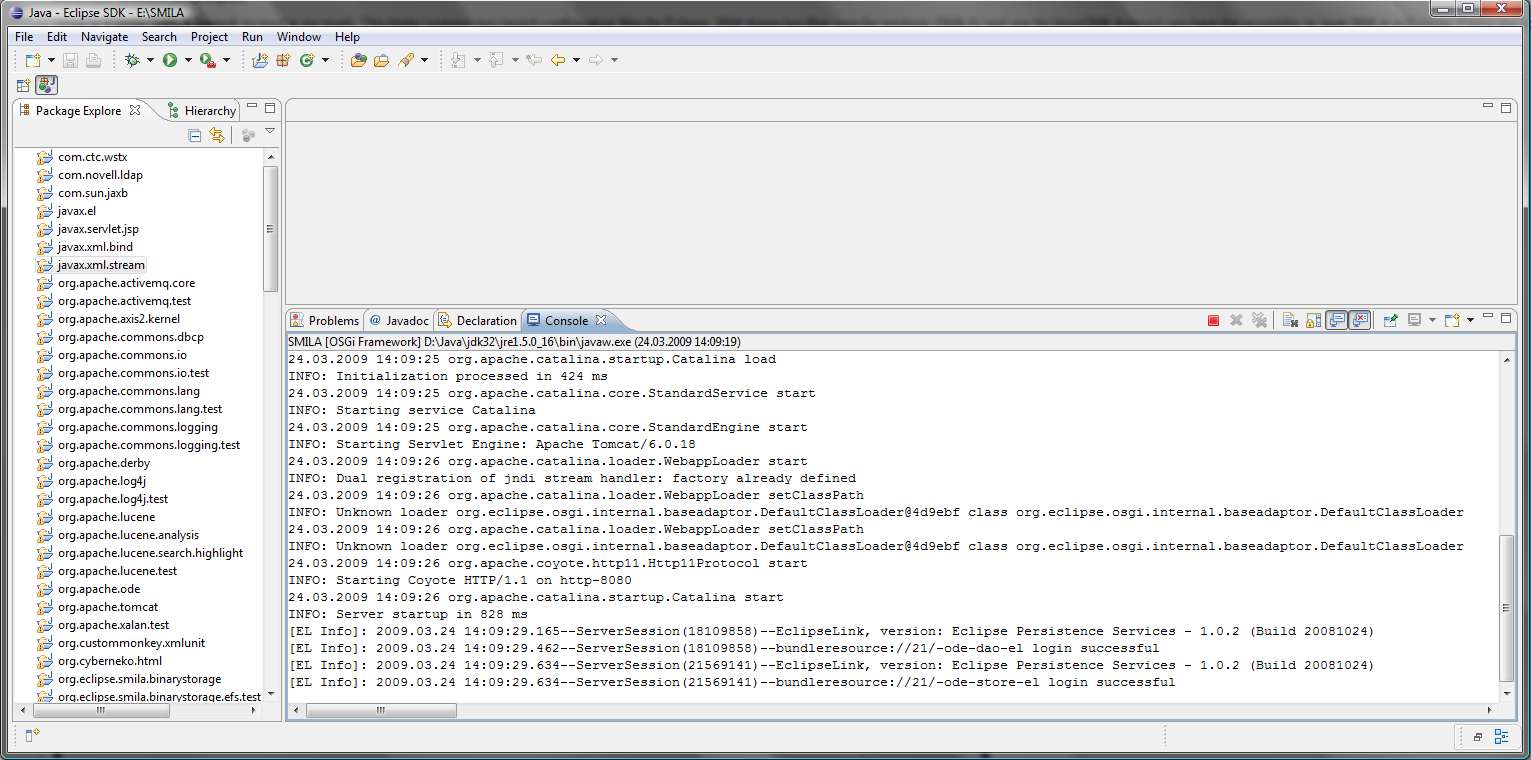Click the fast view icon in status bar
The height and width of the screenshot is (760, 1531).
31,735
